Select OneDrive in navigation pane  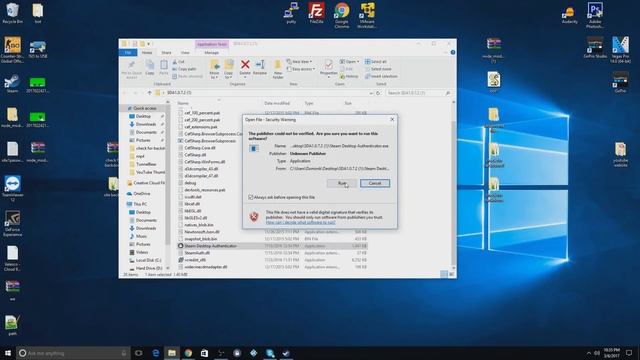pos(141,193)
